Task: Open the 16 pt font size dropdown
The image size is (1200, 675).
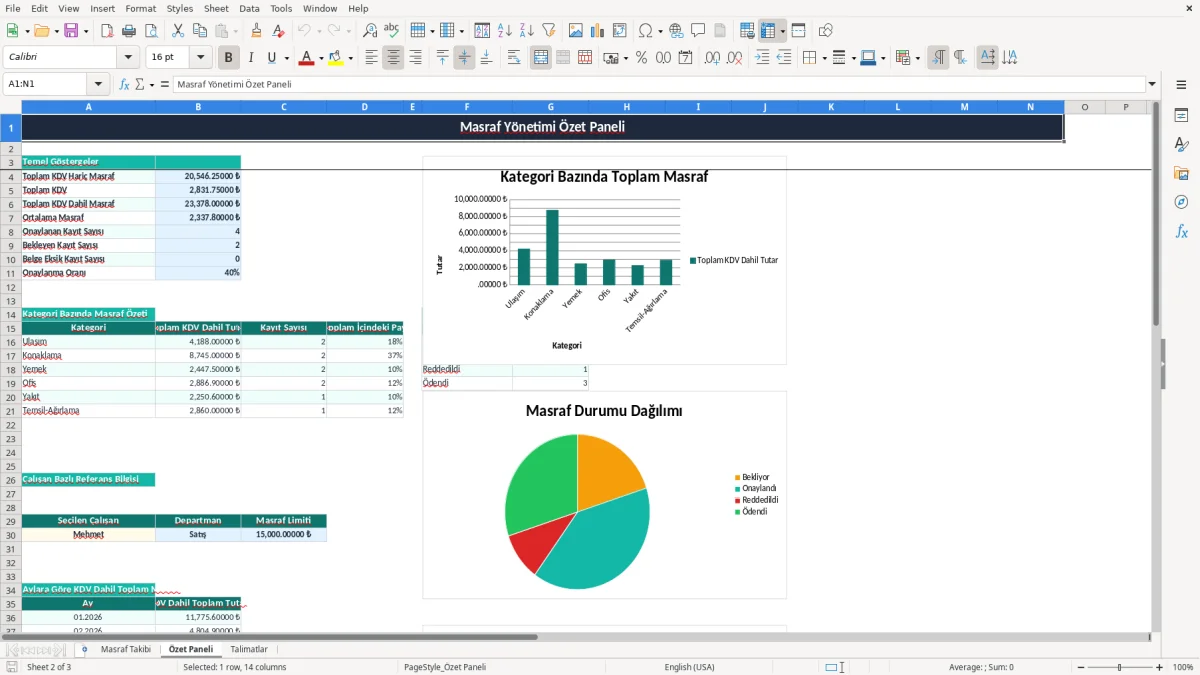Action: (201, 57)
